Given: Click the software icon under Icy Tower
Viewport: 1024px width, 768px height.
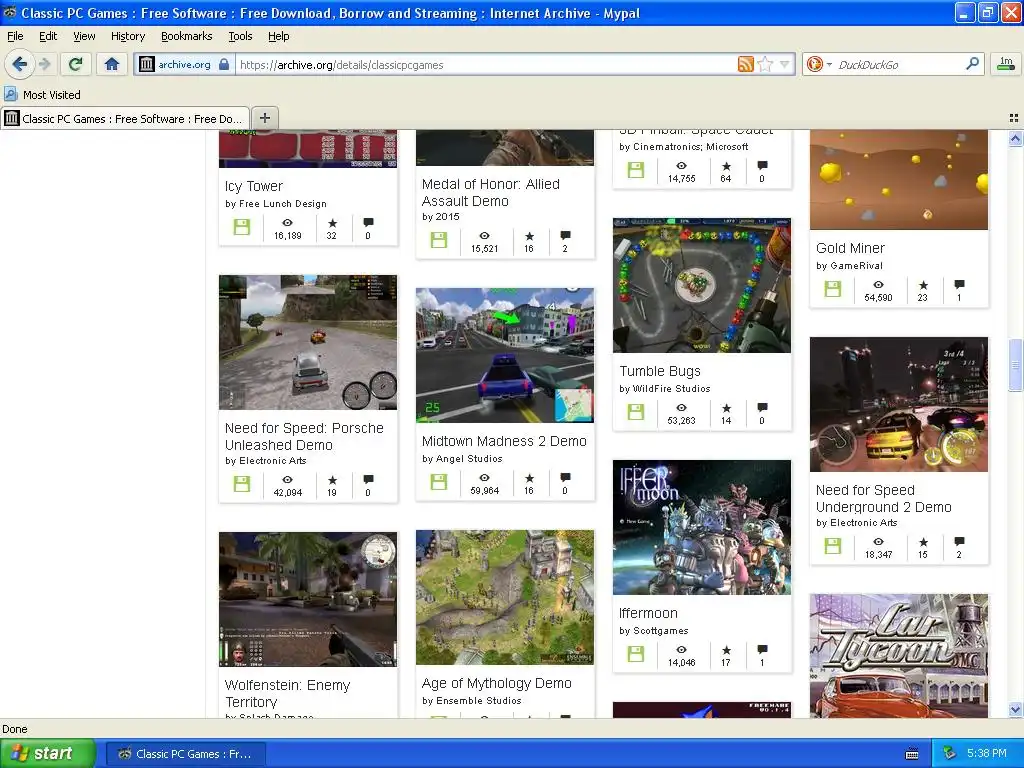Looking at the screenshot, I should (x=242, y=227).
